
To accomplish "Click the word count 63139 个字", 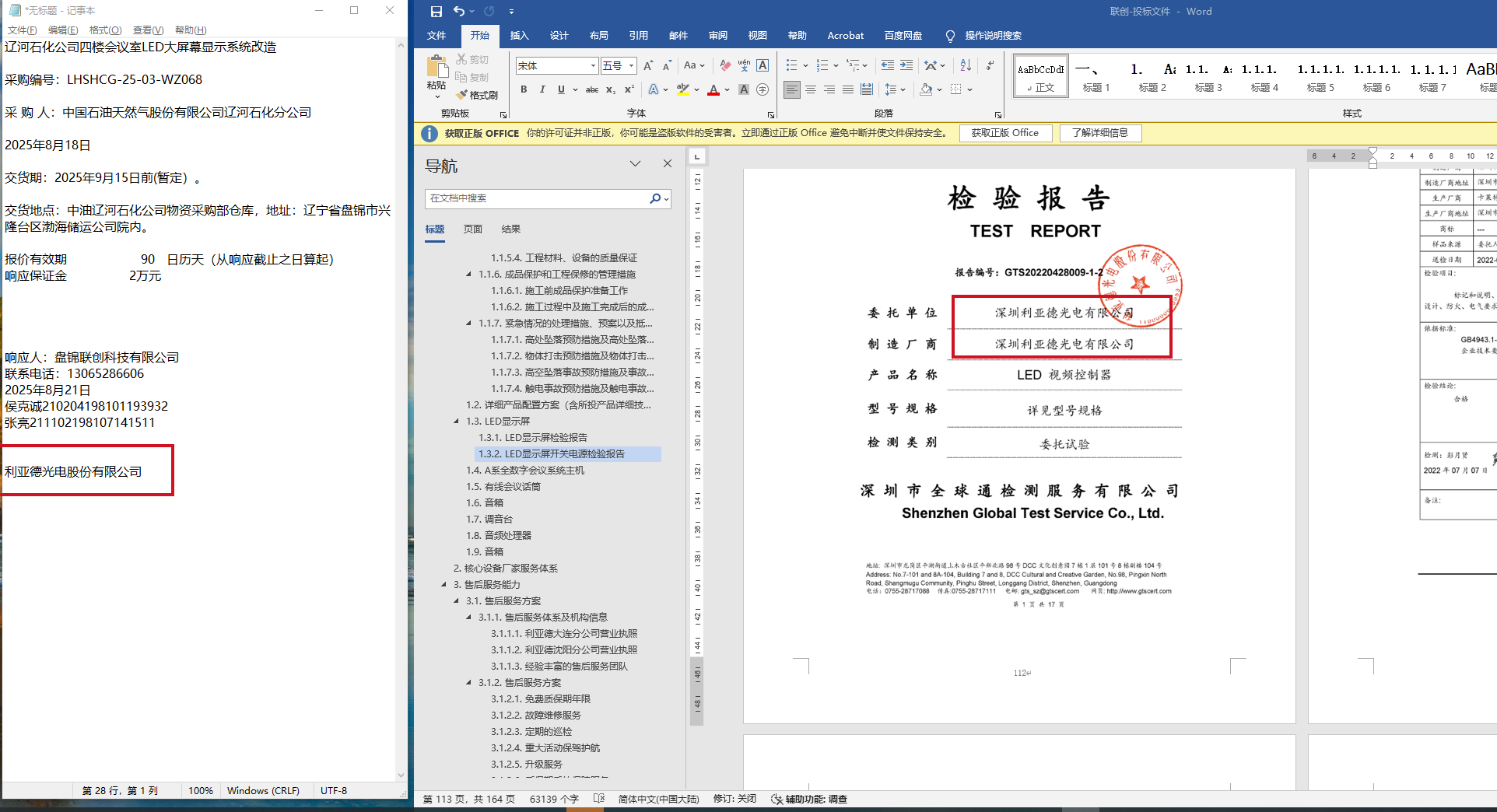I will pyautogui.click(x=554, y=799).
